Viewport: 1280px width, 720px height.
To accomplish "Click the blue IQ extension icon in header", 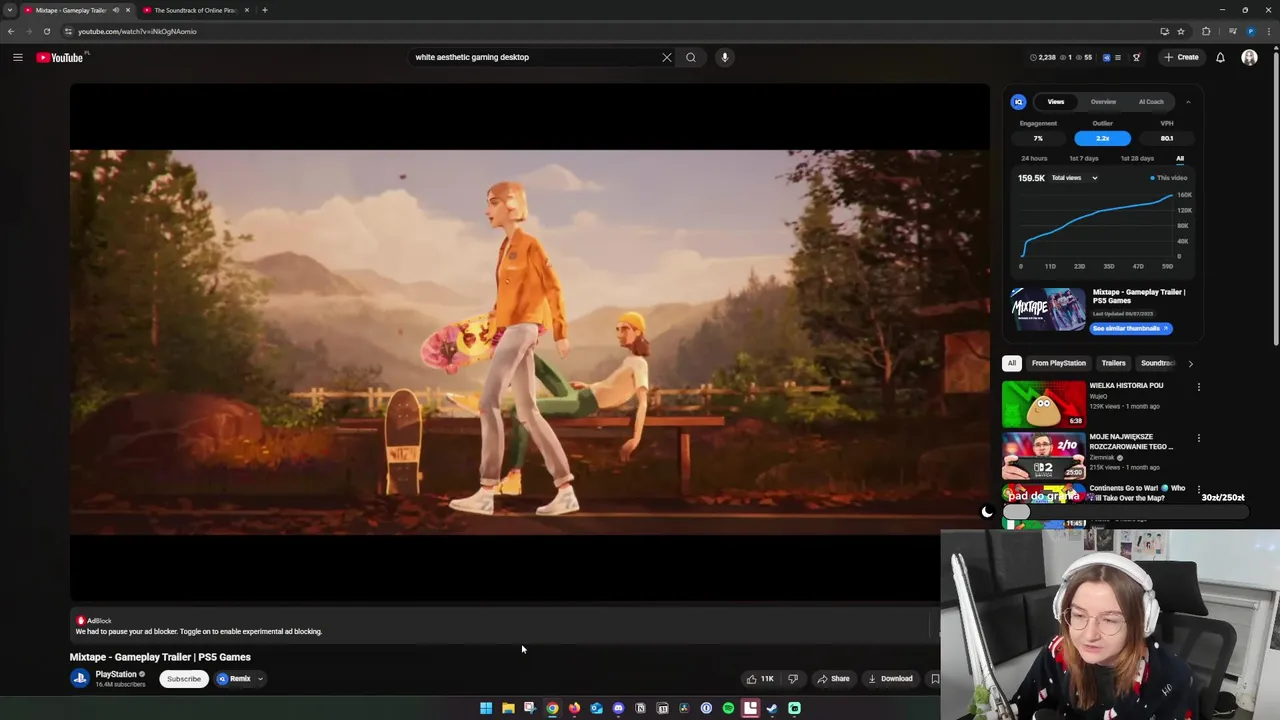I will pos(1106,57).
